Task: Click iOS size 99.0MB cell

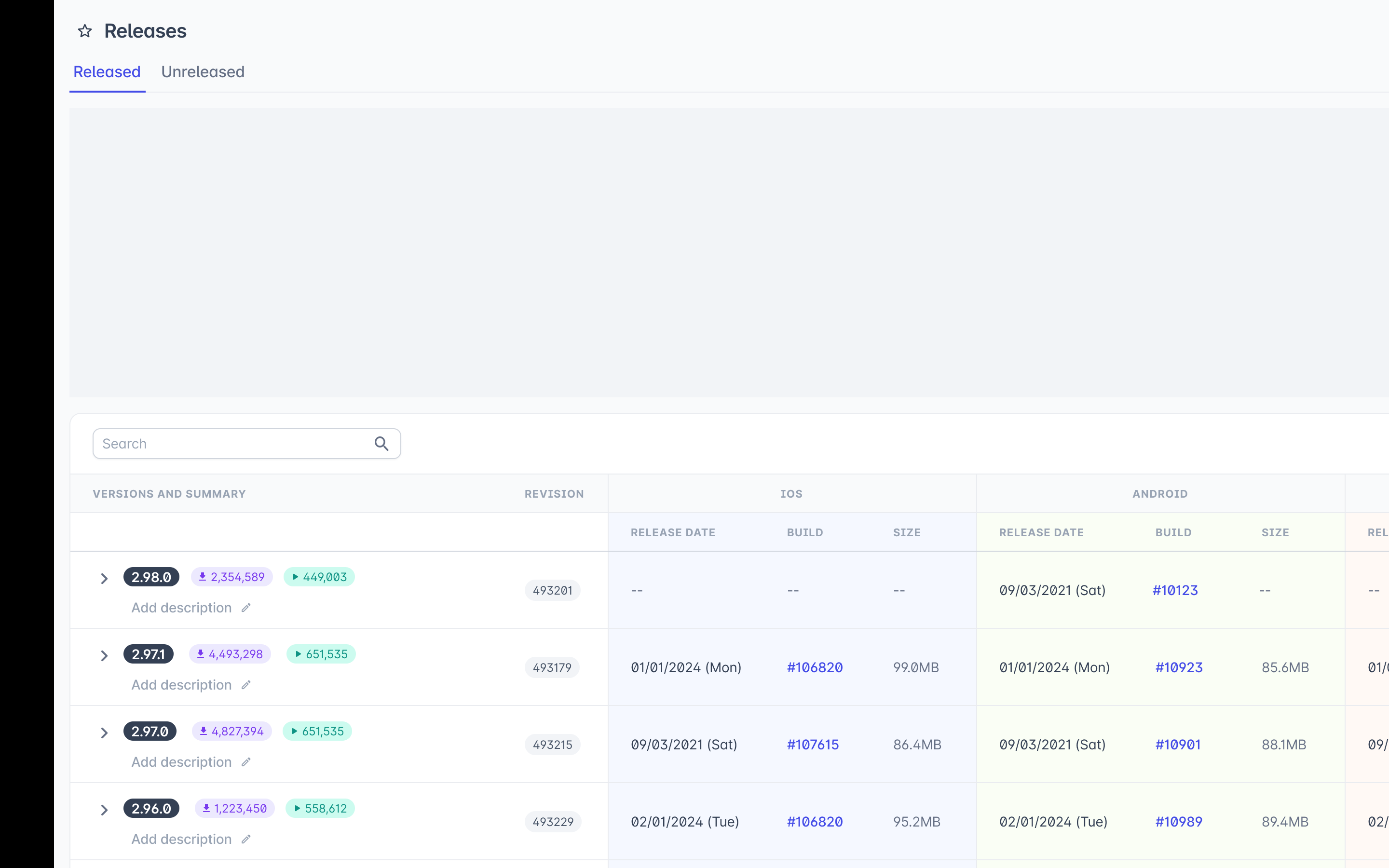Action: click(x=916, y=668)
